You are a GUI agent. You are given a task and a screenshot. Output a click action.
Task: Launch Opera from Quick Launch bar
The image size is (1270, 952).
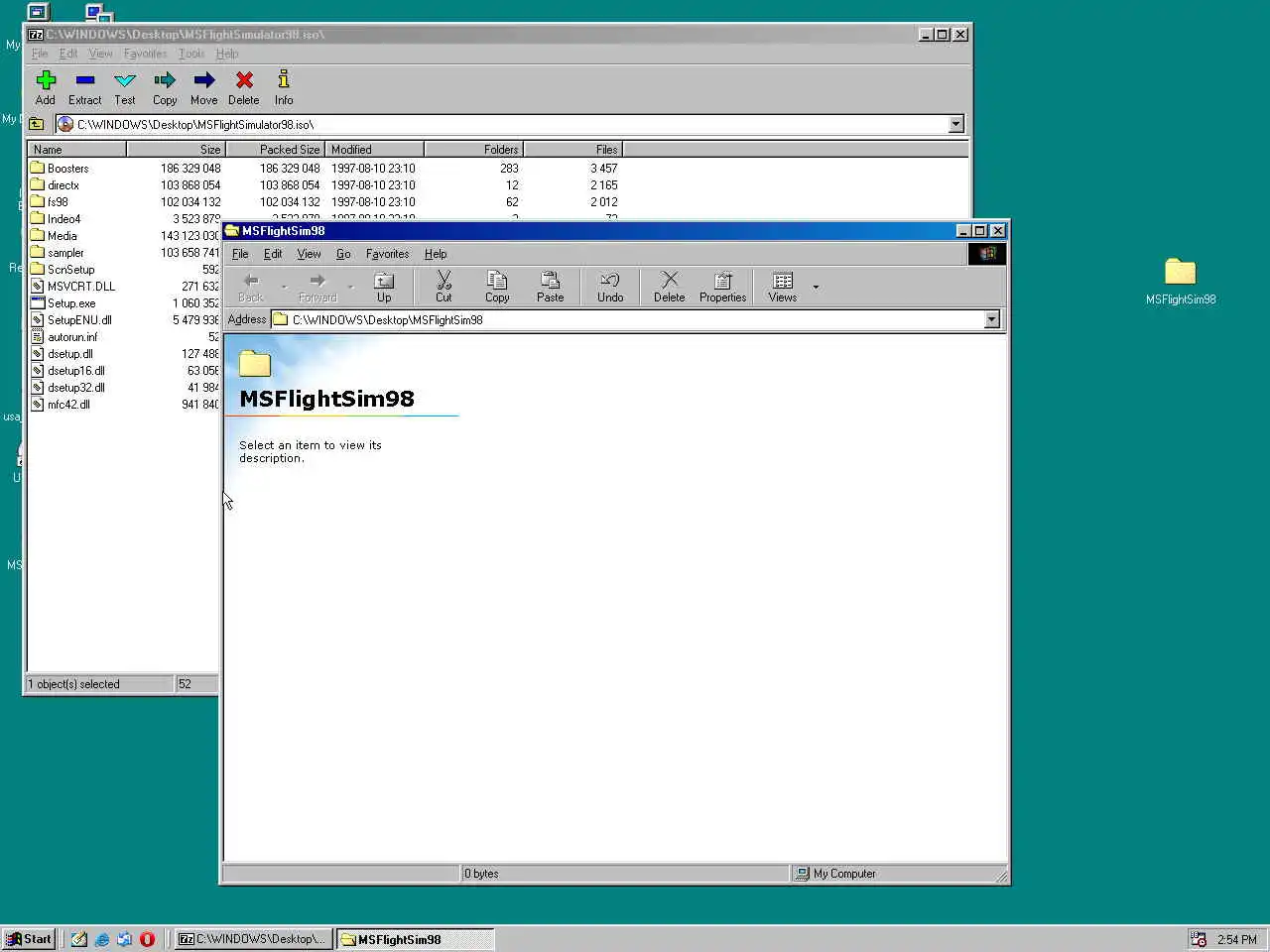click(148, 939)
